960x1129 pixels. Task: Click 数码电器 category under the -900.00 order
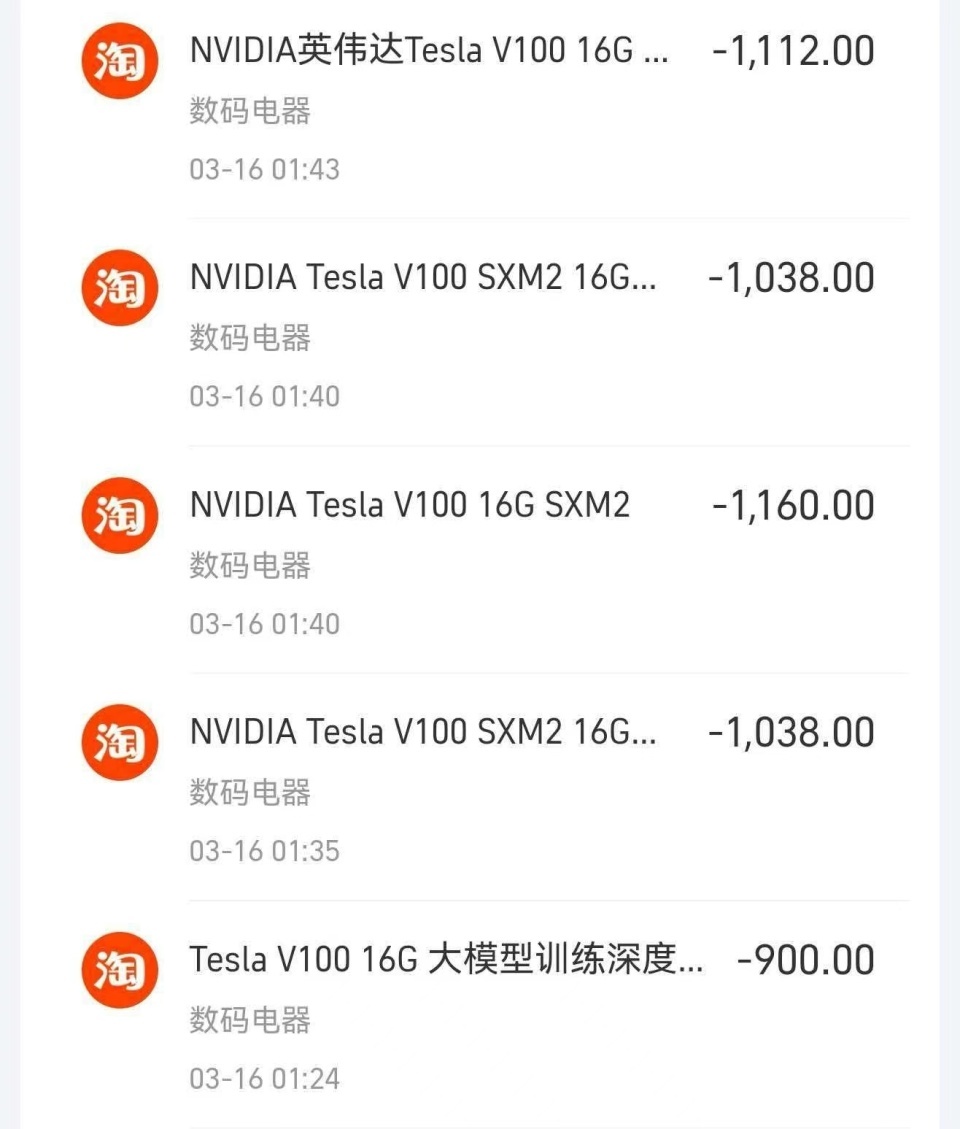click(x=250, y=1020)
